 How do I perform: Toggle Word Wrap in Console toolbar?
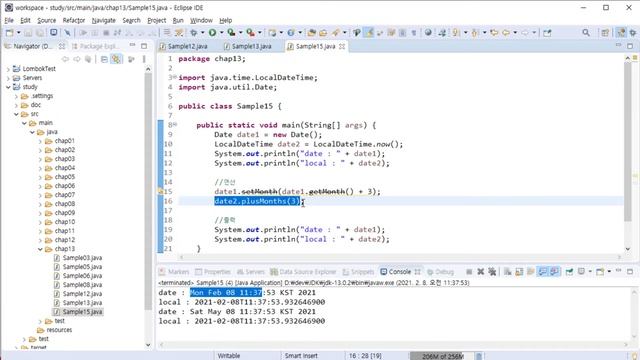tap(531, 271)
